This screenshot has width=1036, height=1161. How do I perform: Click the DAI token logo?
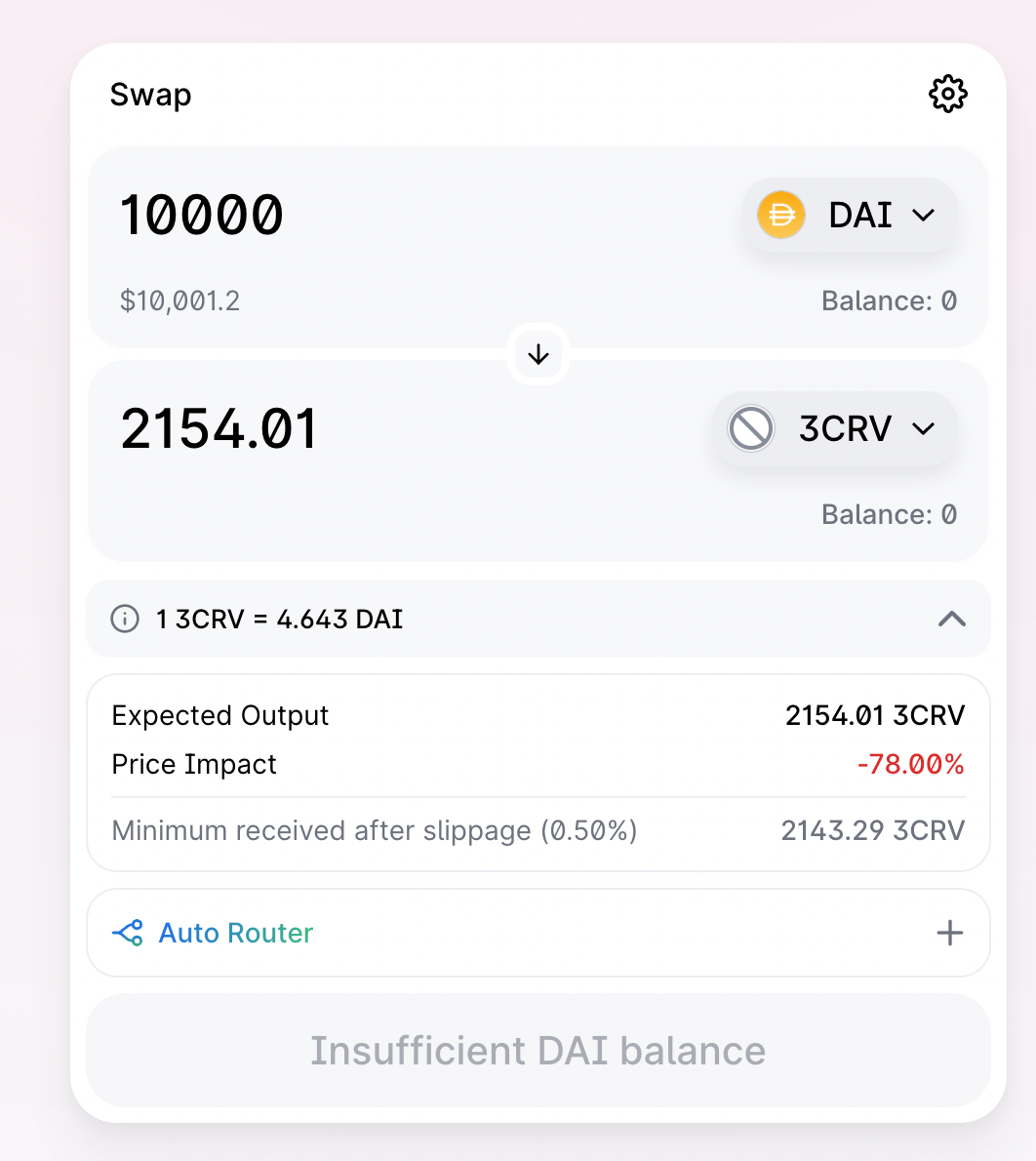click(x=781, y=215)
